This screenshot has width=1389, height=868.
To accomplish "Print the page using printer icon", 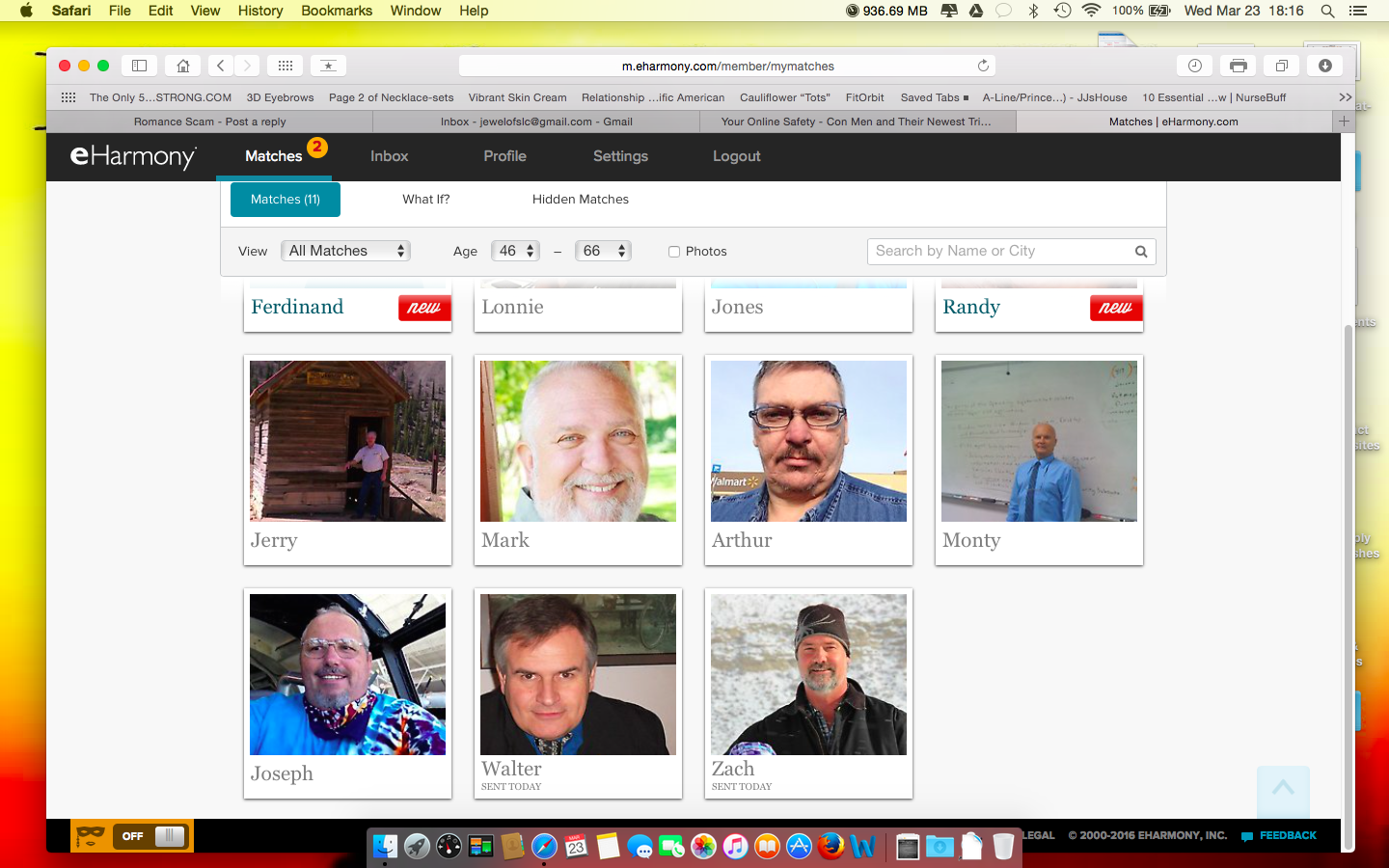I will pos(1239,66).
